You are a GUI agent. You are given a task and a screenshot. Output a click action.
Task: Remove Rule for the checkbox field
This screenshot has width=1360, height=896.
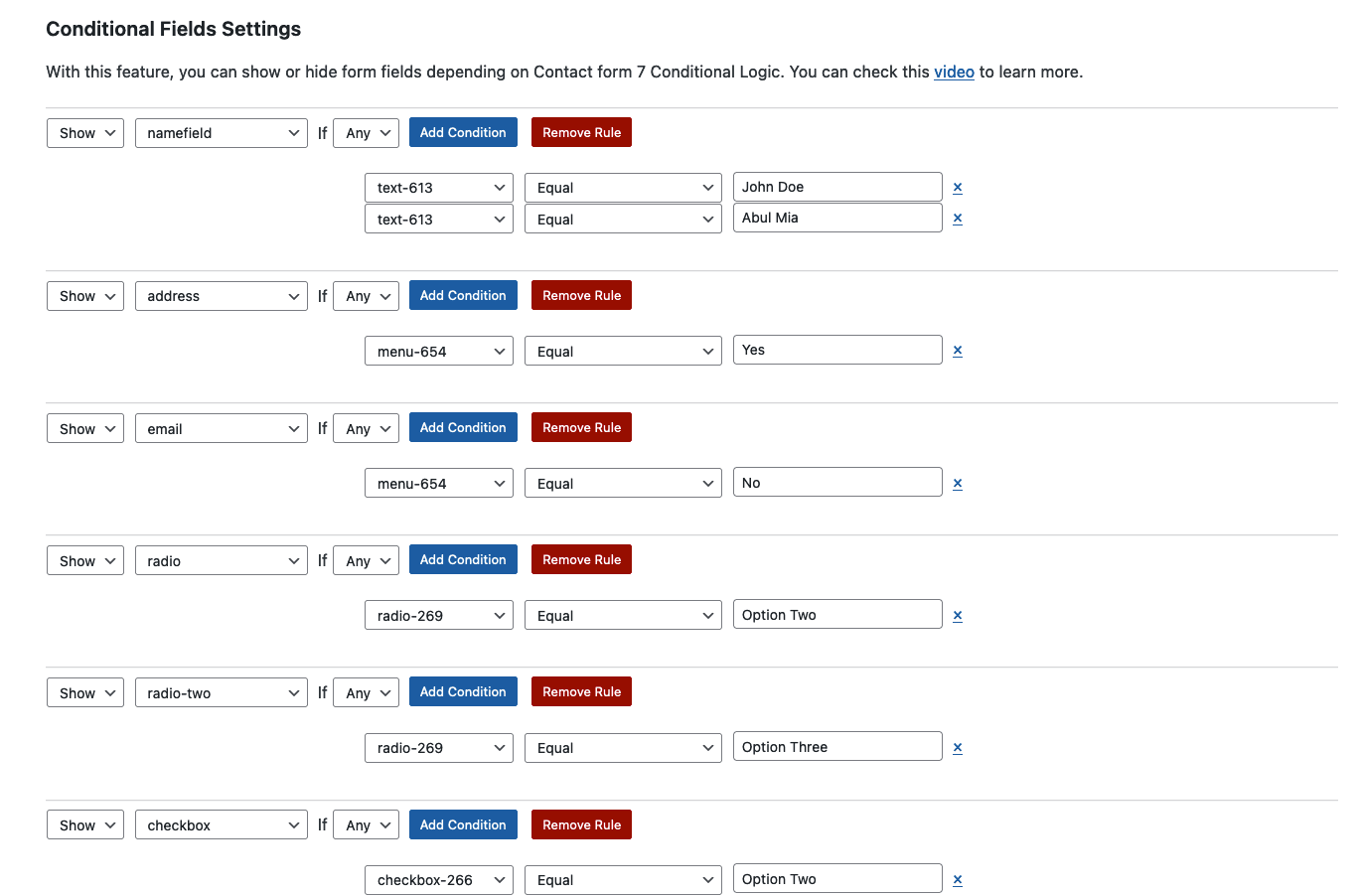(x=581, y=824)
